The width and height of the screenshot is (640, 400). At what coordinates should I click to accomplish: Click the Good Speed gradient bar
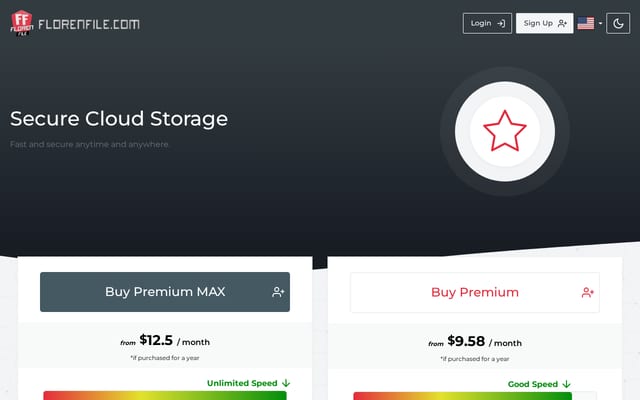pyautogui.click(x=462, y=396)
